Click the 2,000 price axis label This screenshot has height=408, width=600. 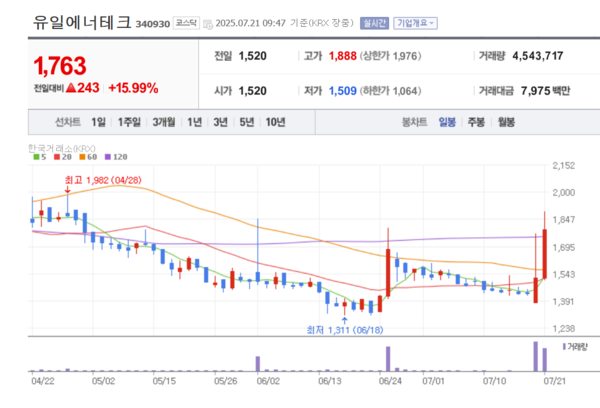click(x=564, y=193)
